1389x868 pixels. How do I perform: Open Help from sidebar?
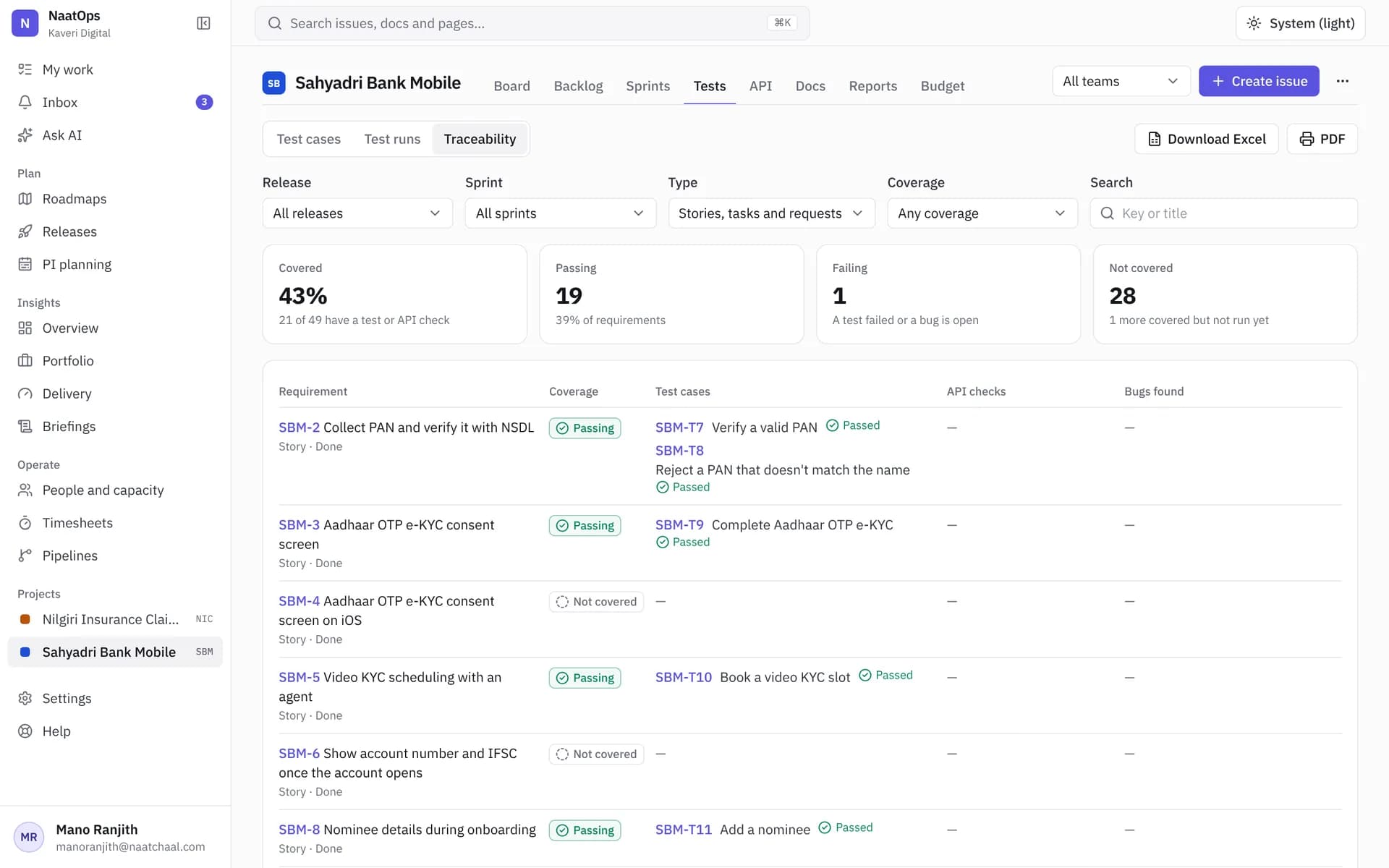115,731
